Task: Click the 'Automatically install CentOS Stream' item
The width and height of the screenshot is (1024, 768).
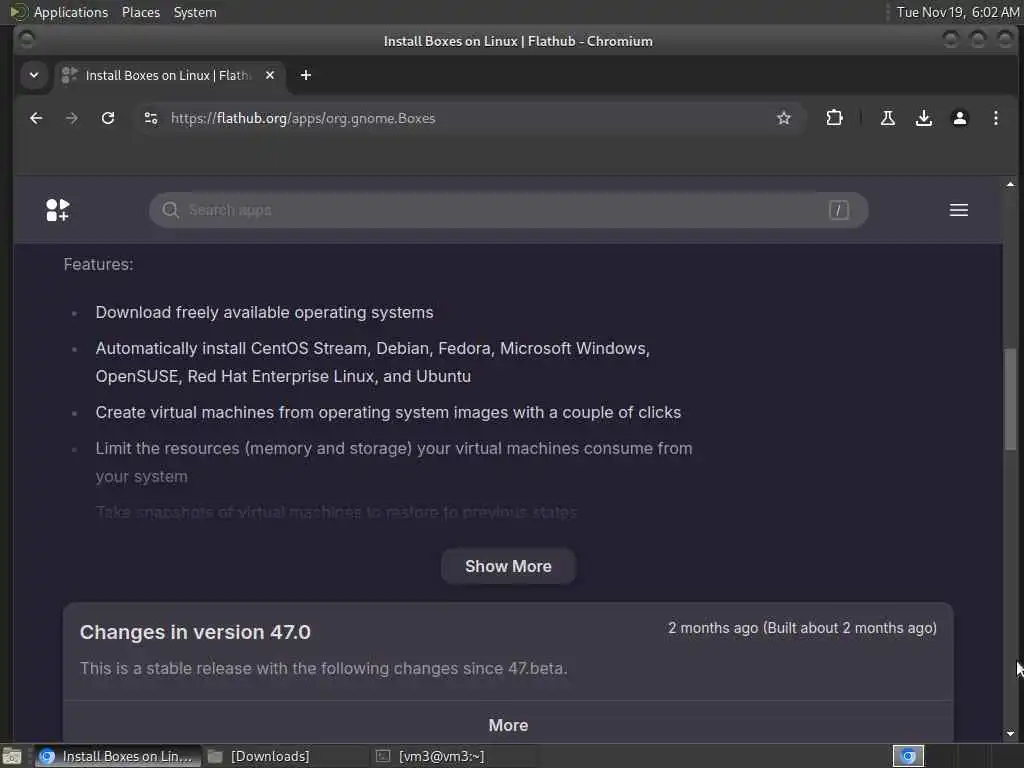Action: click(x=372, y=362)
